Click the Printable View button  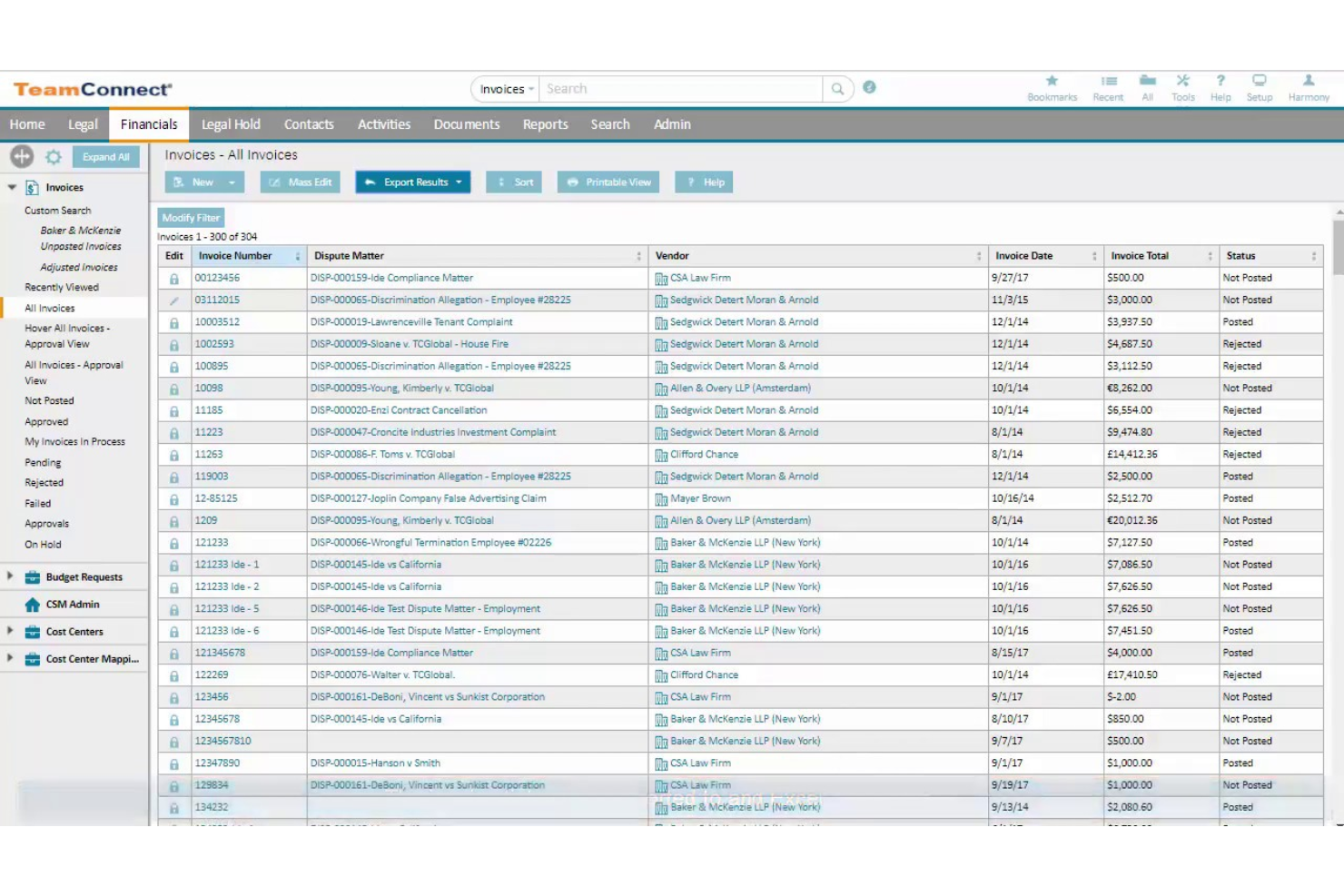(x=608, y=182)
